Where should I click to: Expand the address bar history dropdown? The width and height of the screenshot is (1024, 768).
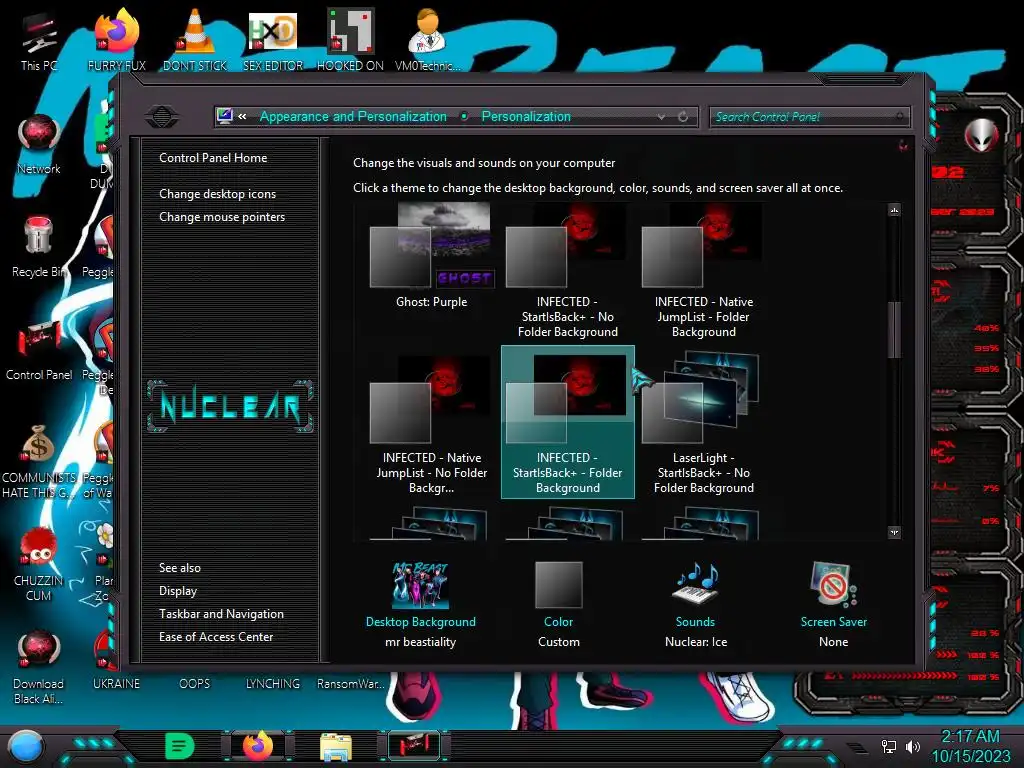tap(661, 117)
